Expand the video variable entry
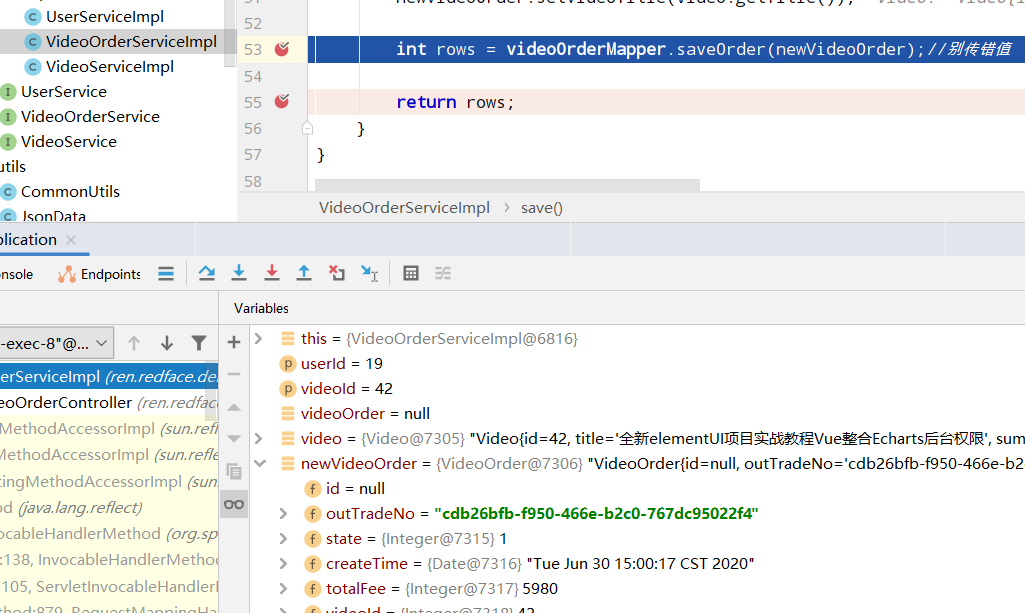This screenshot has height=613, width=1025. [x=259, y=438]
